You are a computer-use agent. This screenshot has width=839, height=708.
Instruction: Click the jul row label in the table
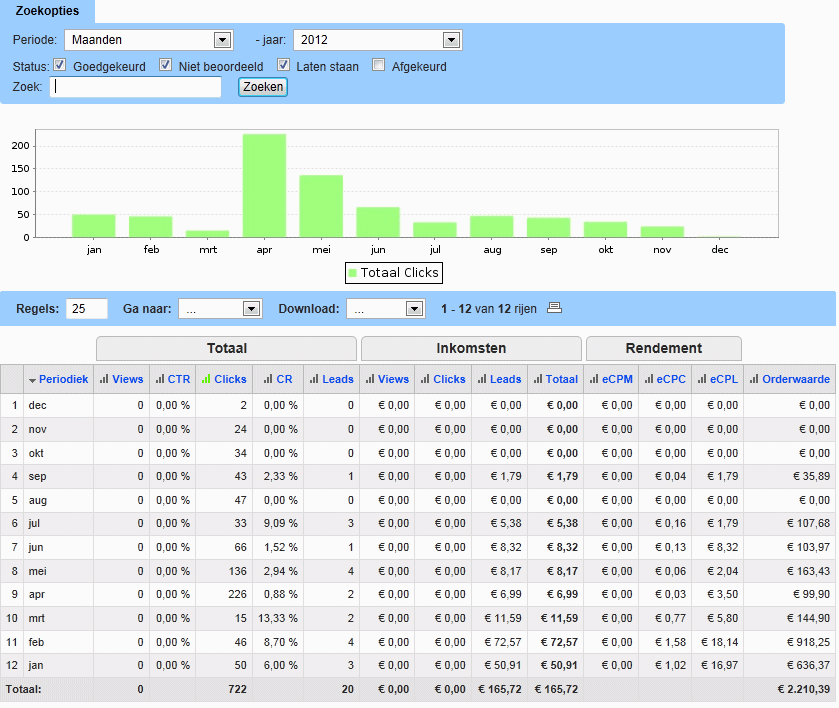point(34,523)
